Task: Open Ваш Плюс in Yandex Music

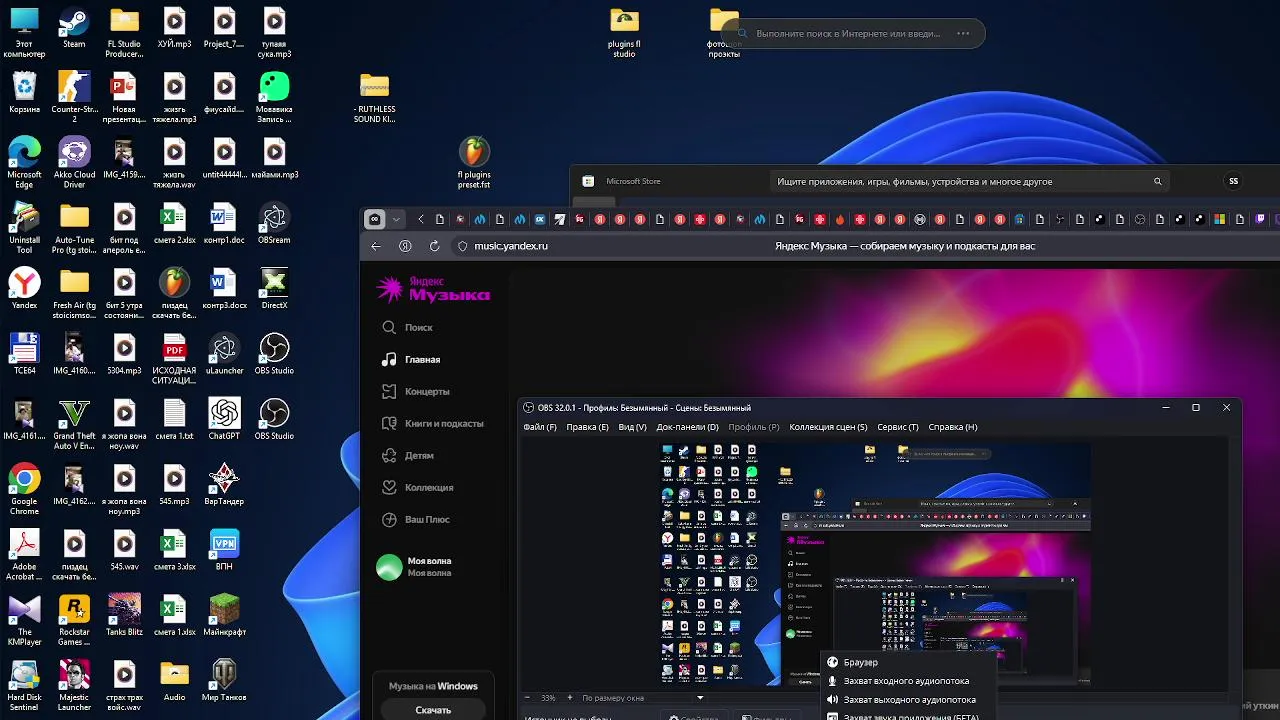Action: pos(415,519)
